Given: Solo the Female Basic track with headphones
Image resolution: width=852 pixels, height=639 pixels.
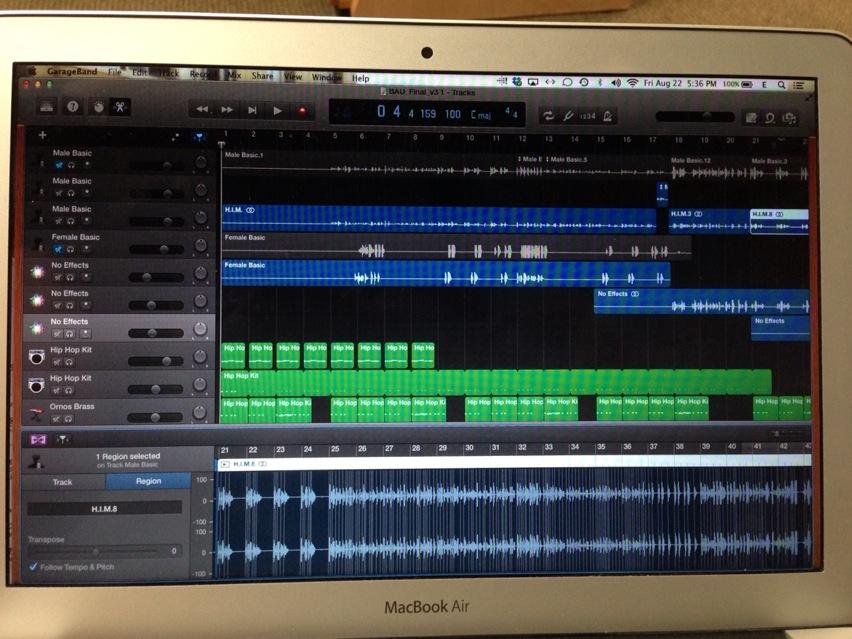Looking at the screenshot, I should coord(71,249).
